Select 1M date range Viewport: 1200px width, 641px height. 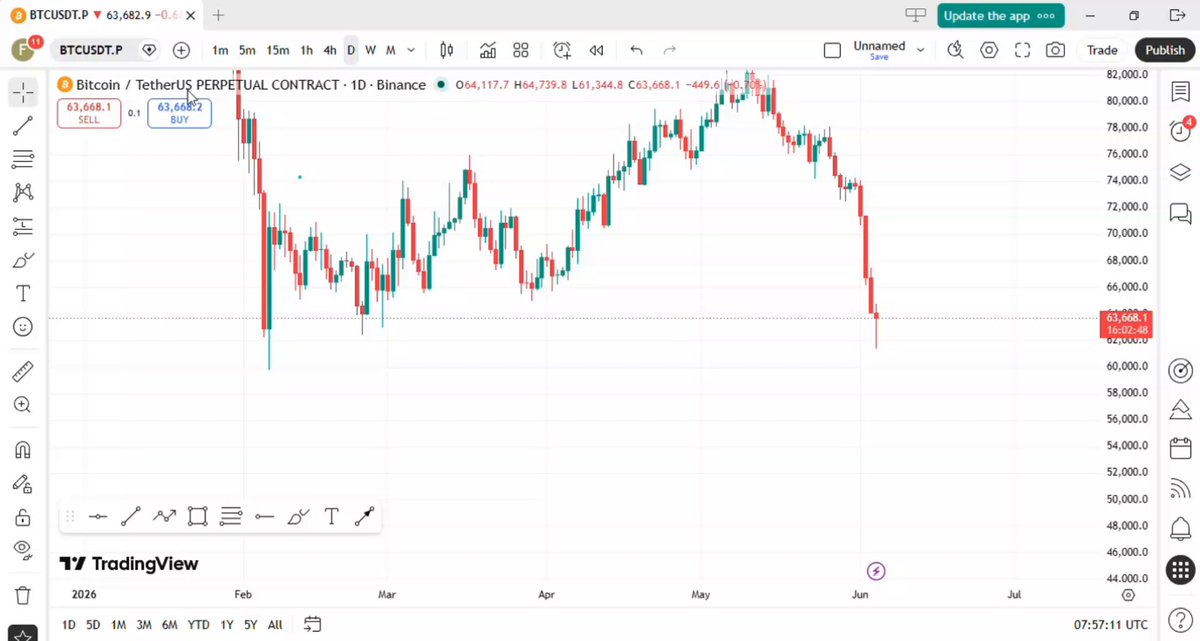click(x=118, y=625)
